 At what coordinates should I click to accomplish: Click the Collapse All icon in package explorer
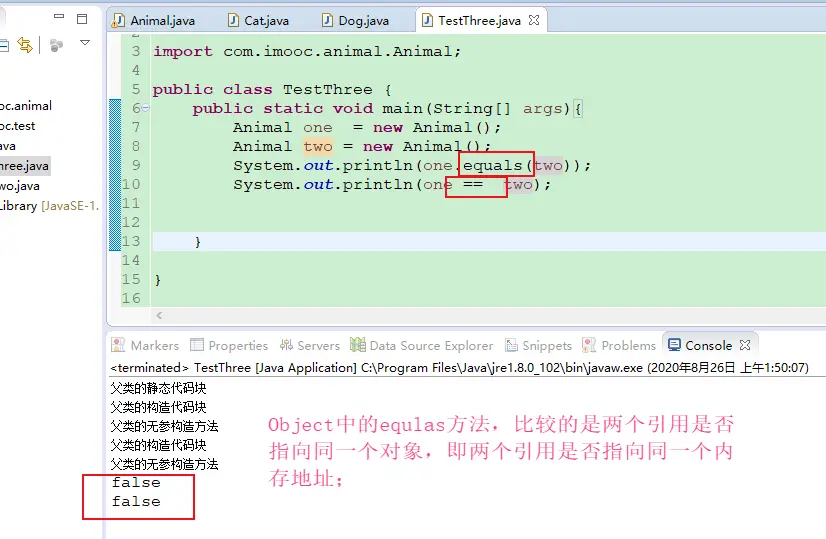4,45
